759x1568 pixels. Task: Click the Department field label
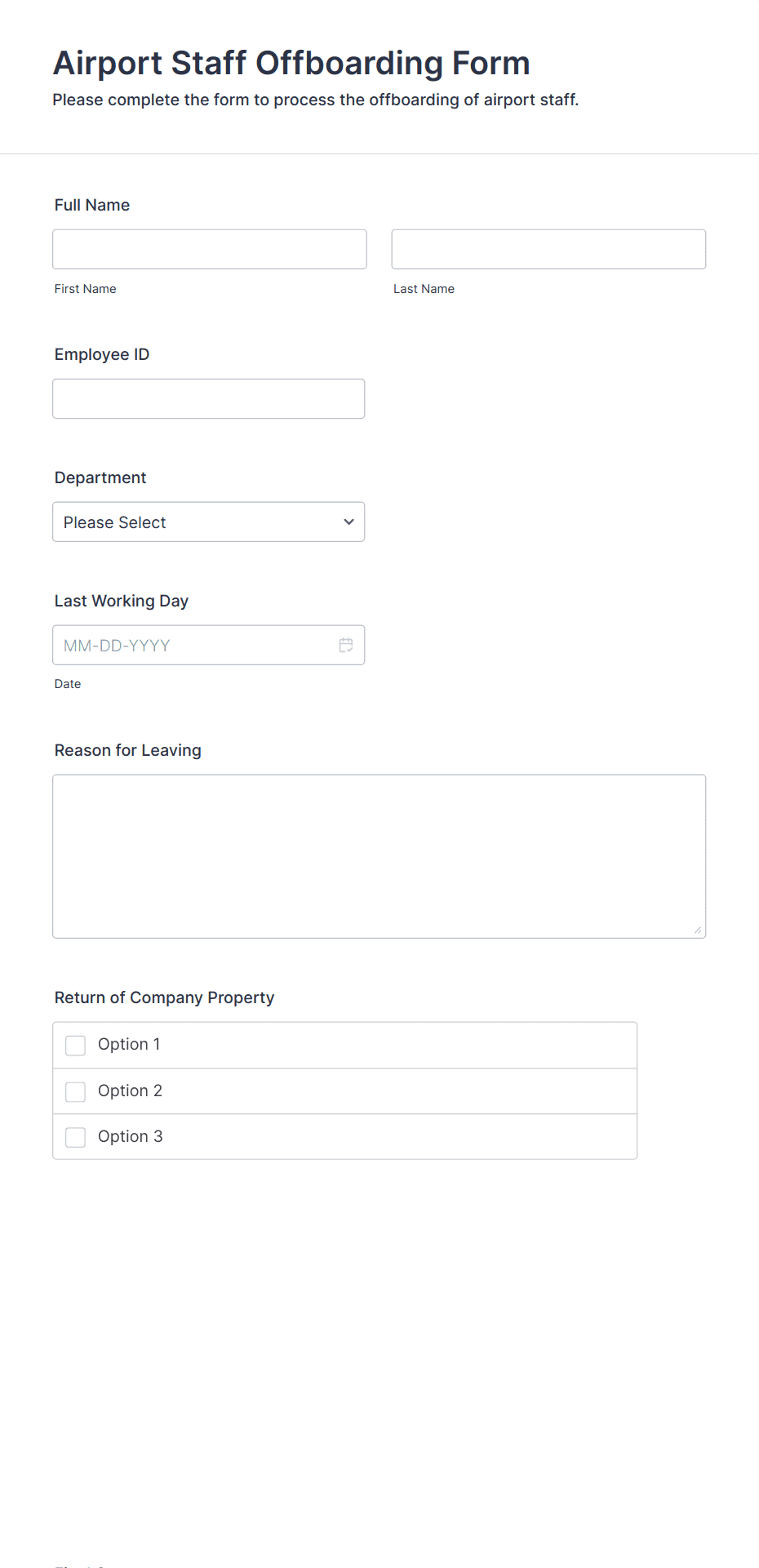point(100,478)
